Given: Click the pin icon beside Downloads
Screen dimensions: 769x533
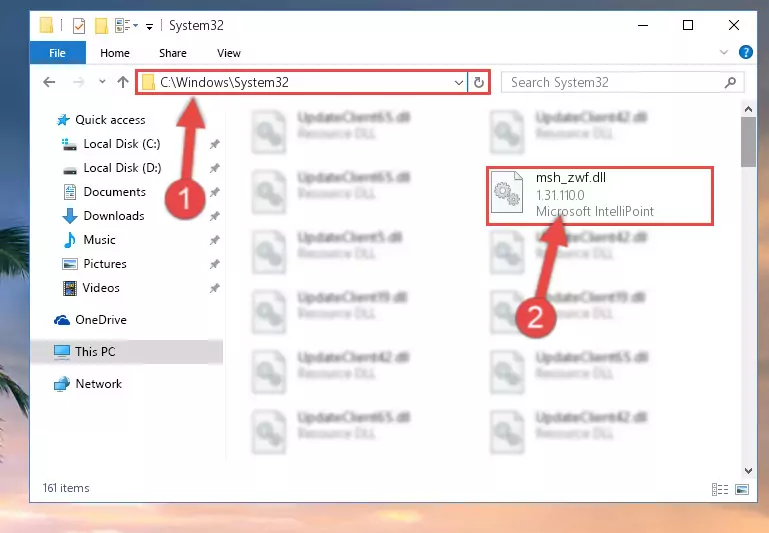Looking at the screenshot, I should pos(214,216).
